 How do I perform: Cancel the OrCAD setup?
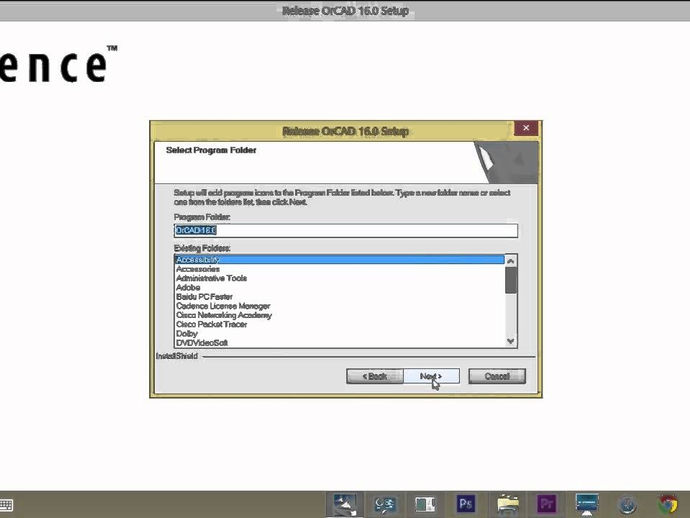[x=497, y=376]
